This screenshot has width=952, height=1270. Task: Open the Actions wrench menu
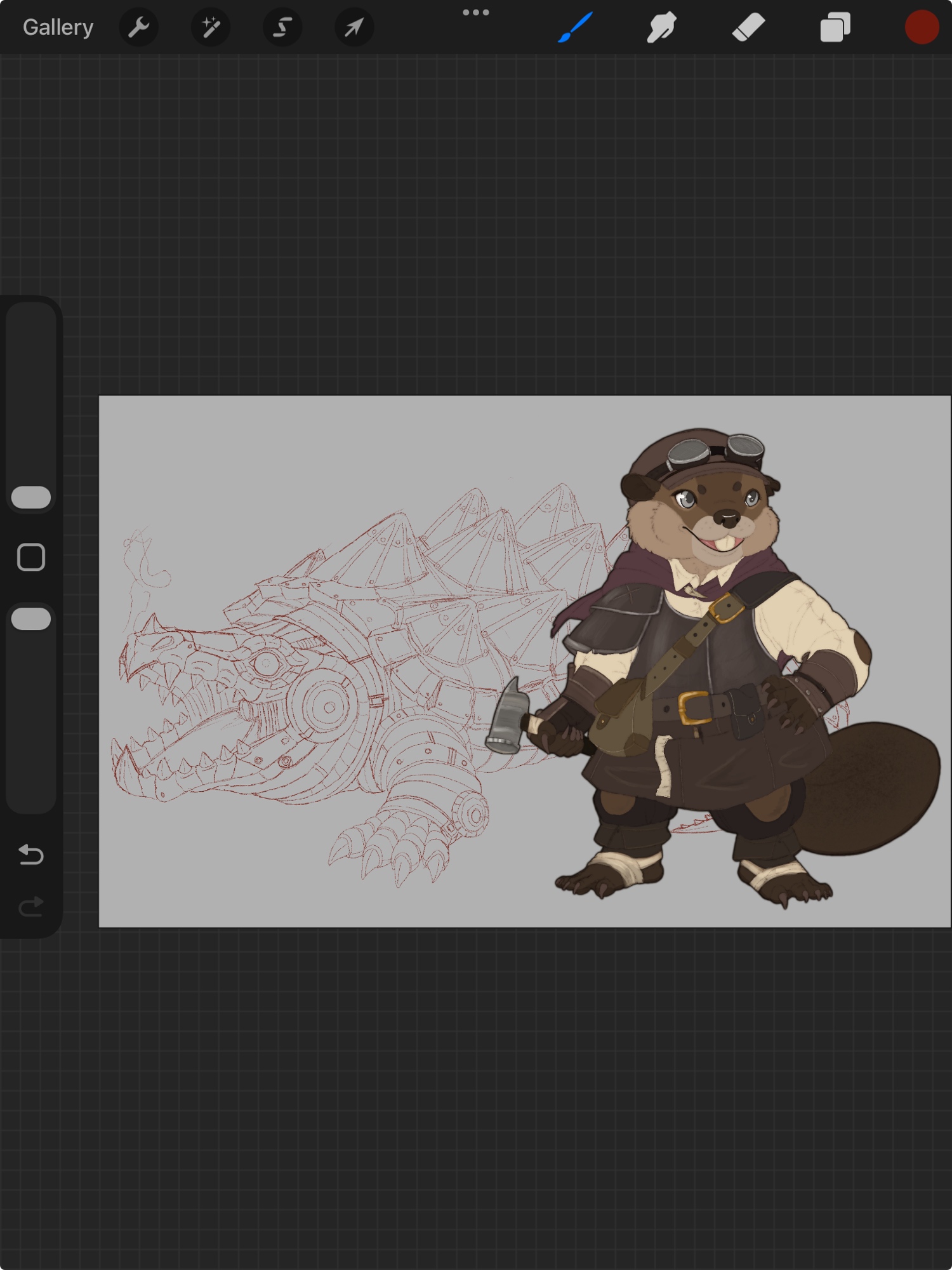[138, 27]
